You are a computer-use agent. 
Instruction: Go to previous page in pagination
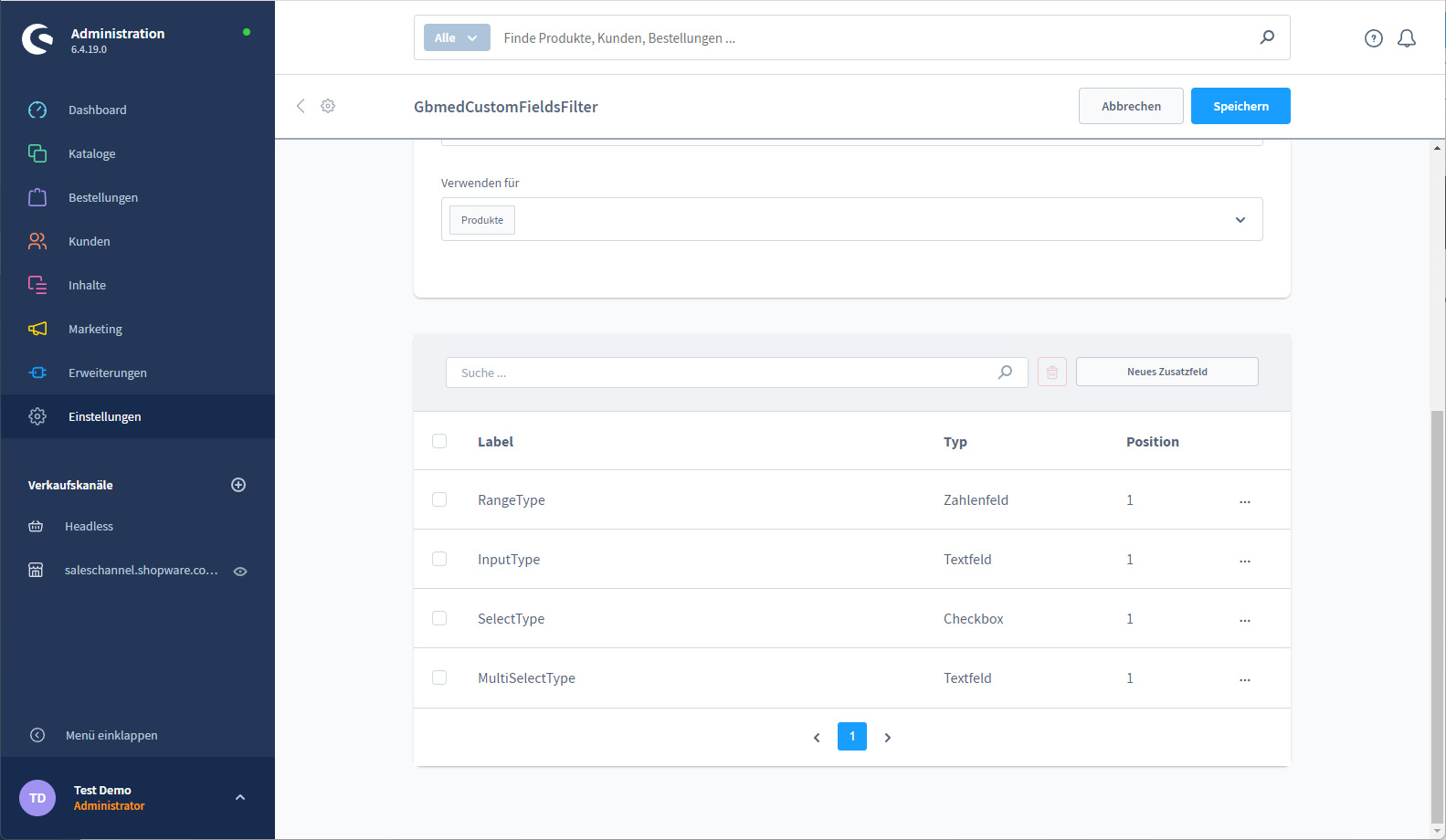tap(817, 737)
